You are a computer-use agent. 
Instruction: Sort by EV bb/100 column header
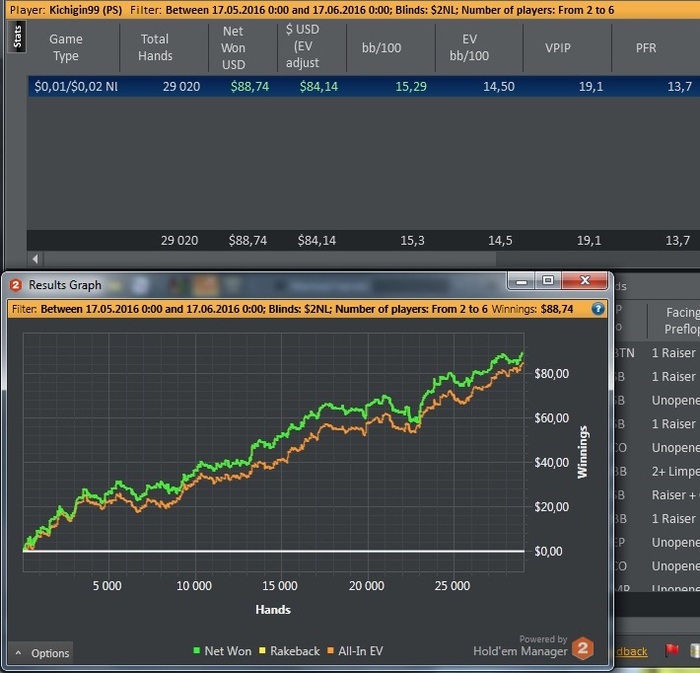point(469,47)
